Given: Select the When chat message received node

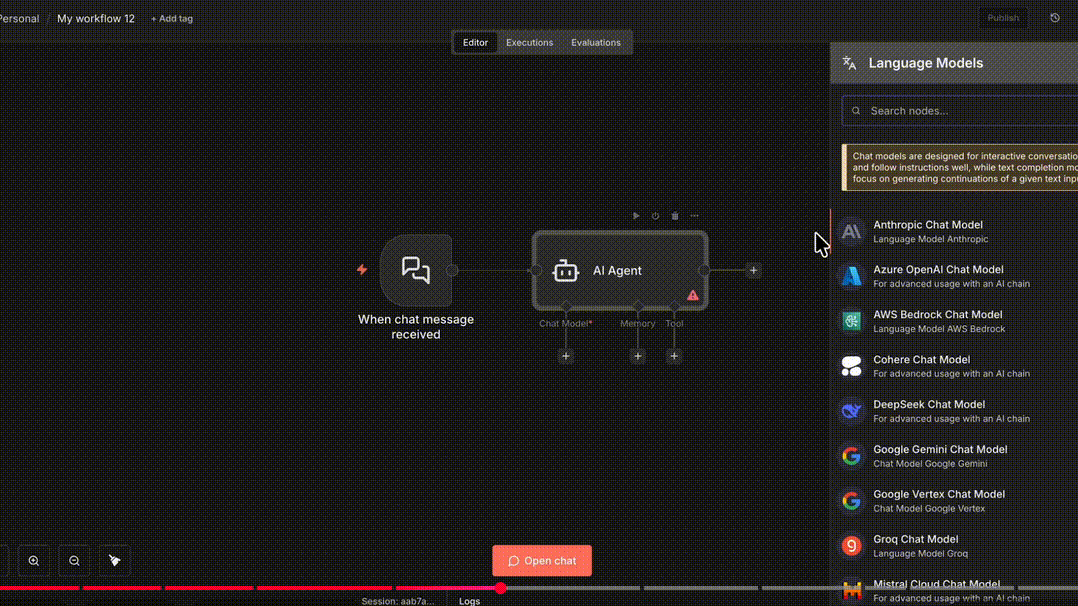Looking at the screenshot, I should point(417,270).
